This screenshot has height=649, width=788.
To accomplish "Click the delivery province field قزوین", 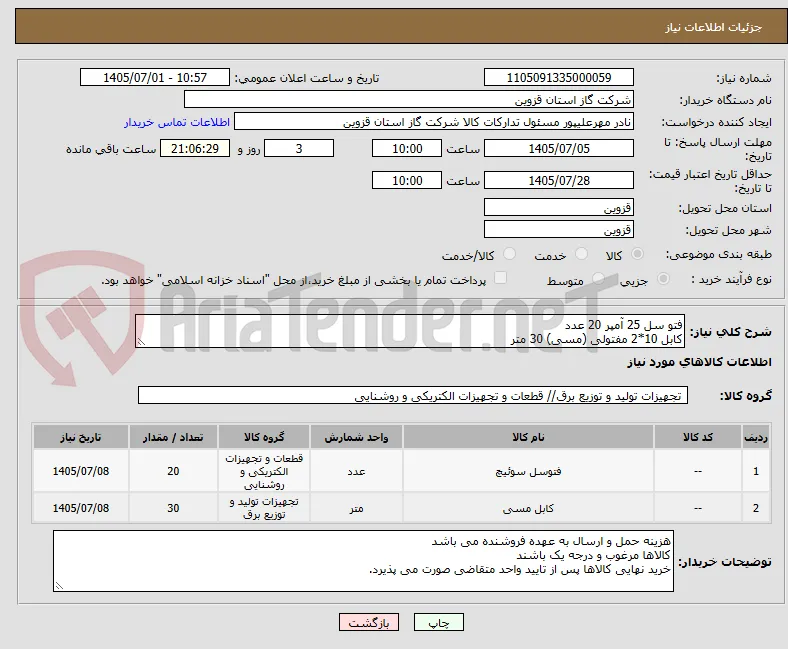I will coord(559,207).
